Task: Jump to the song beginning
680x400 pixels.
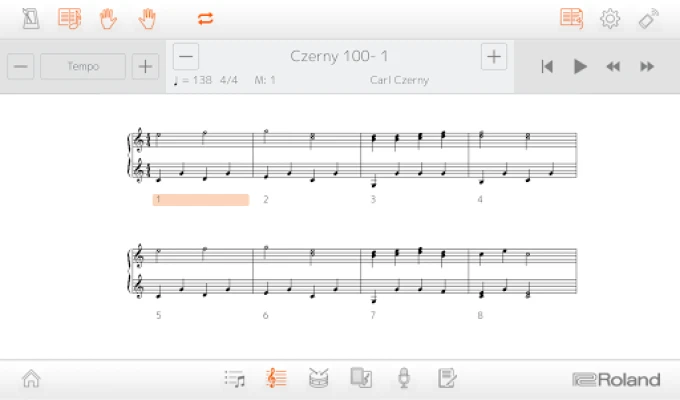Action: click(x=547, y=67)
